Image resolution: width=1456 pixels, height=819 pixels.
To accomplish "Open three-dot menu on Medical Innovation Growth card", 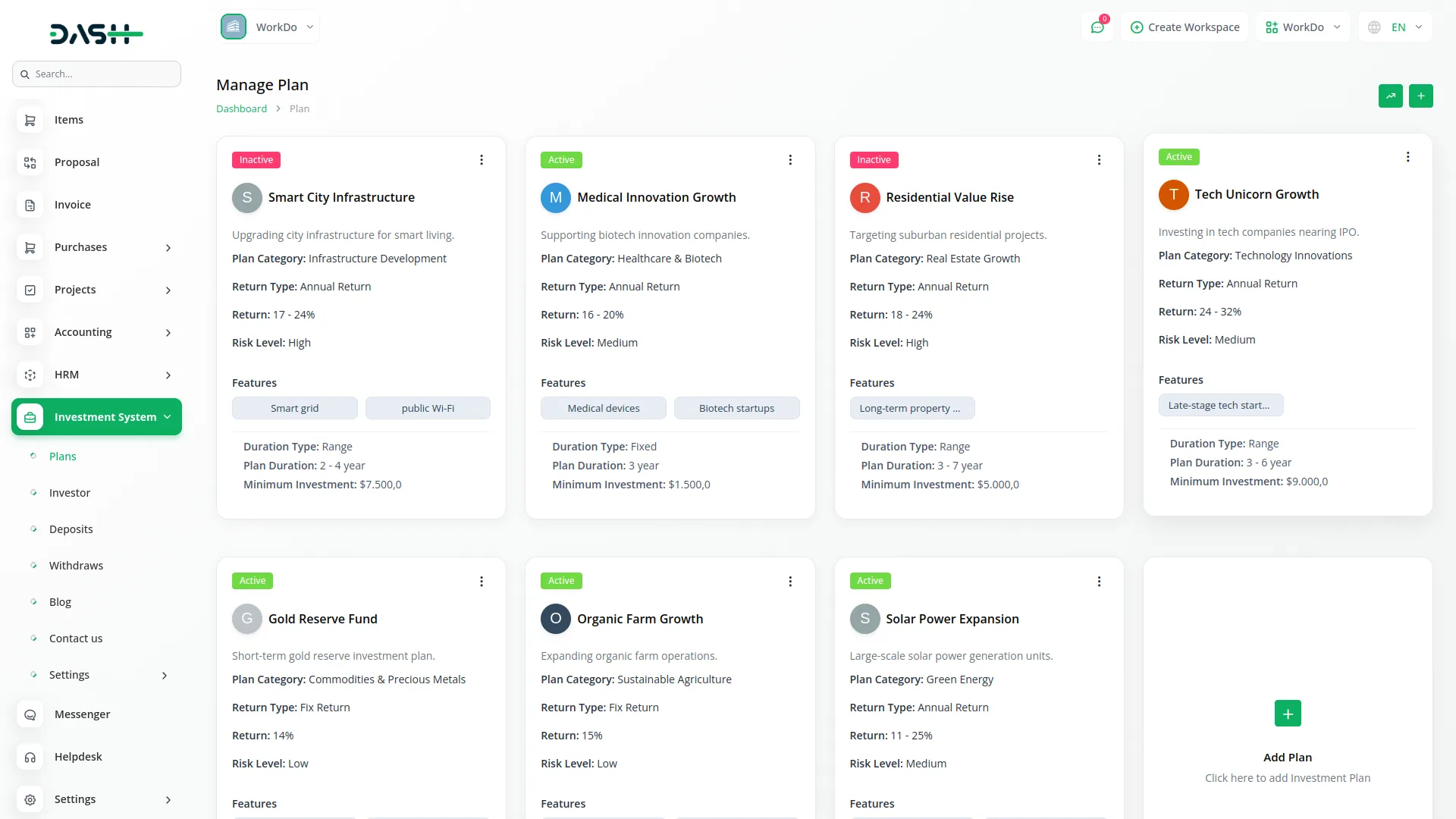I will point(790,160).
